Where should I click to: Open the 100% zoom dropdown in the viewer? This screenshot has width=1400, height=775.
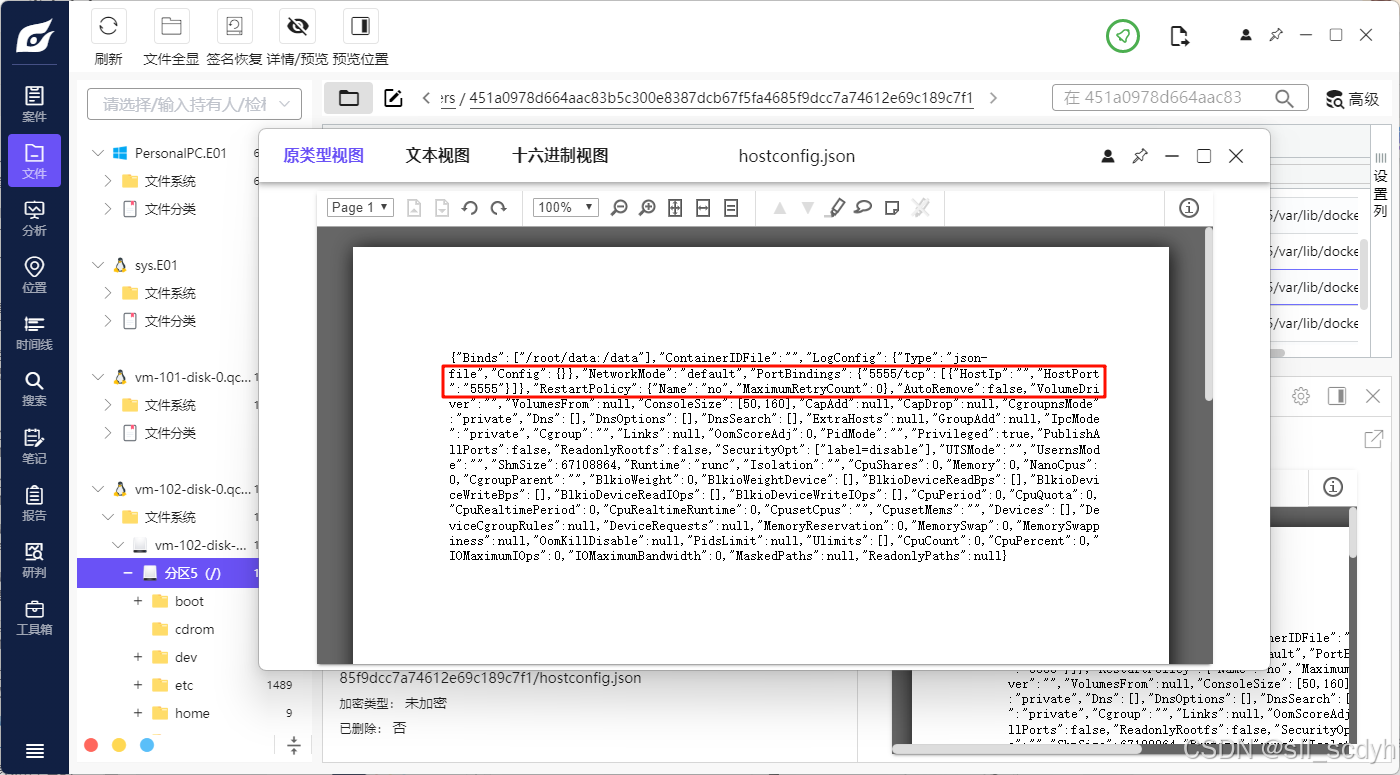[565, 207]
